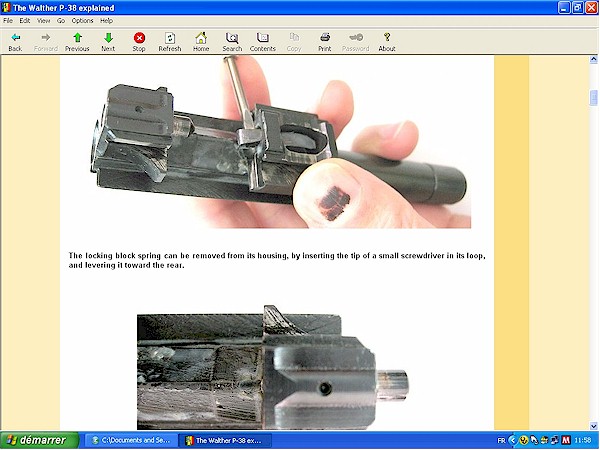Switch to the C:\Documents and Se... taskbar window
600x450 pixels.
131,440
